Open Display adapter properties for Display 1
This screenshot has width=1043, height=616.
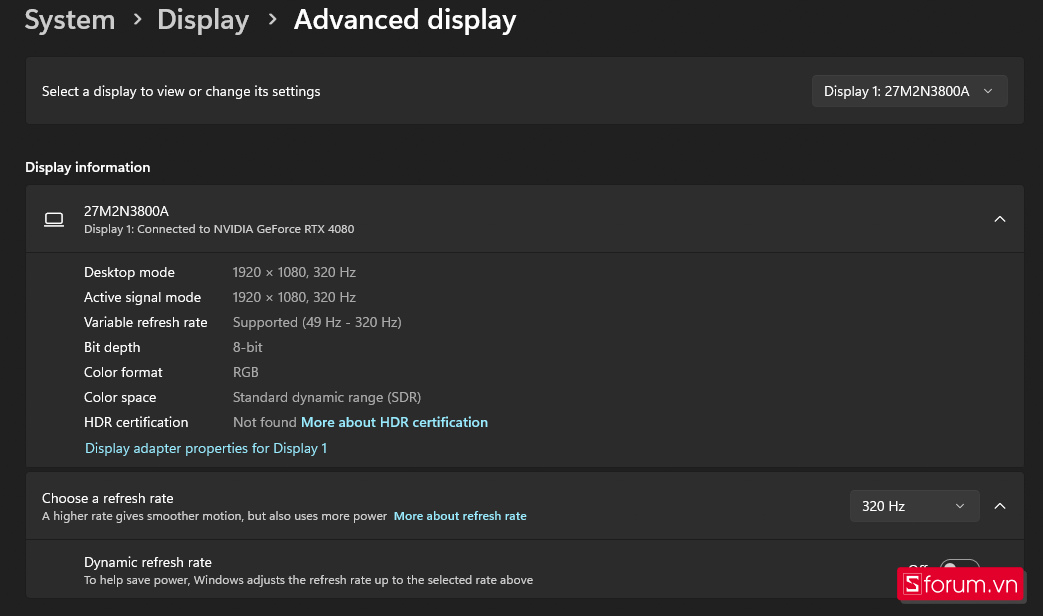pyautogui.click(x=206, y=448)
